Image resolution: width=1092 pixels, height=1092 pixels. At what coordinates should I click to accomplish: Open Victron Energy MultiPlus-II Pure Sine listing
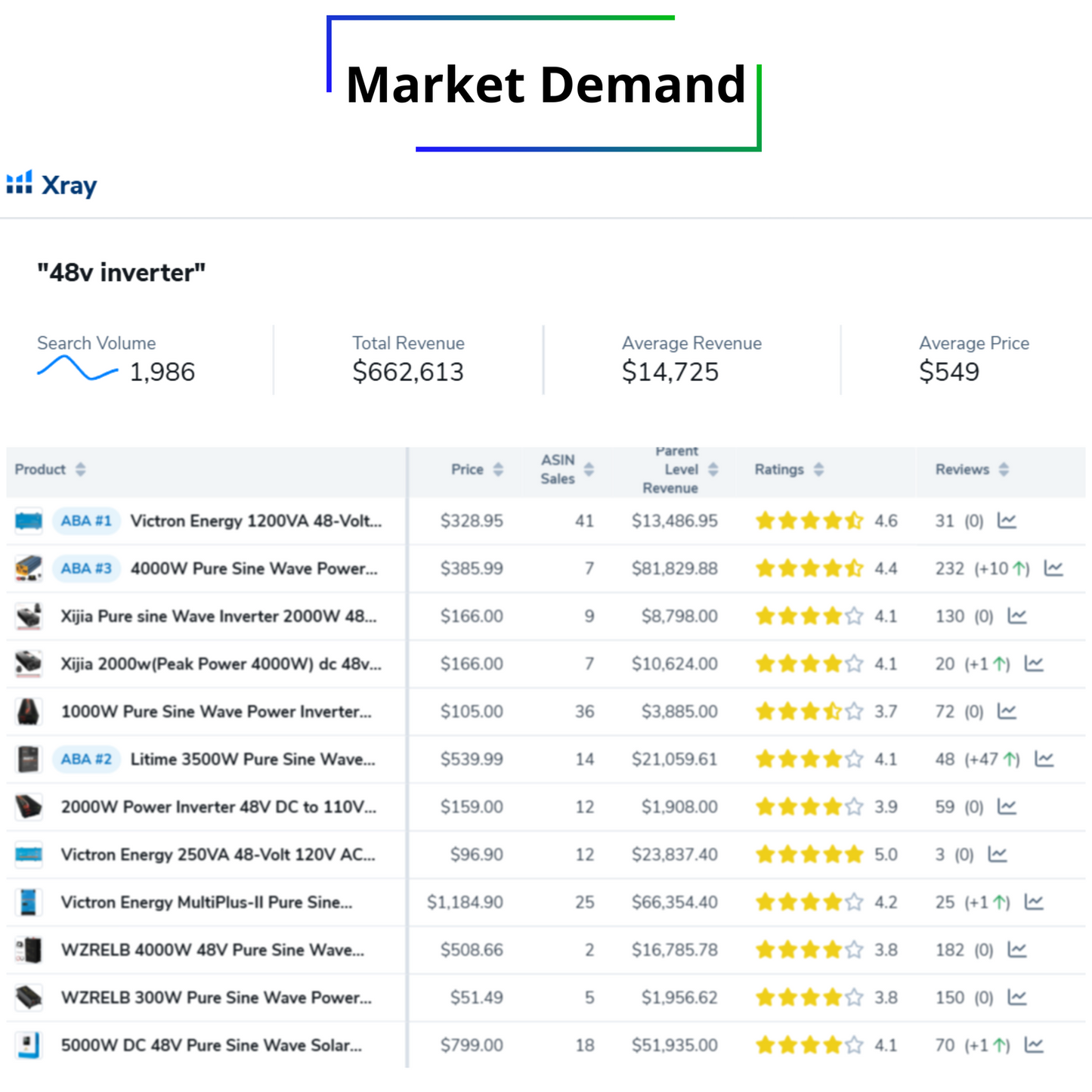click(x=206, y=902)
